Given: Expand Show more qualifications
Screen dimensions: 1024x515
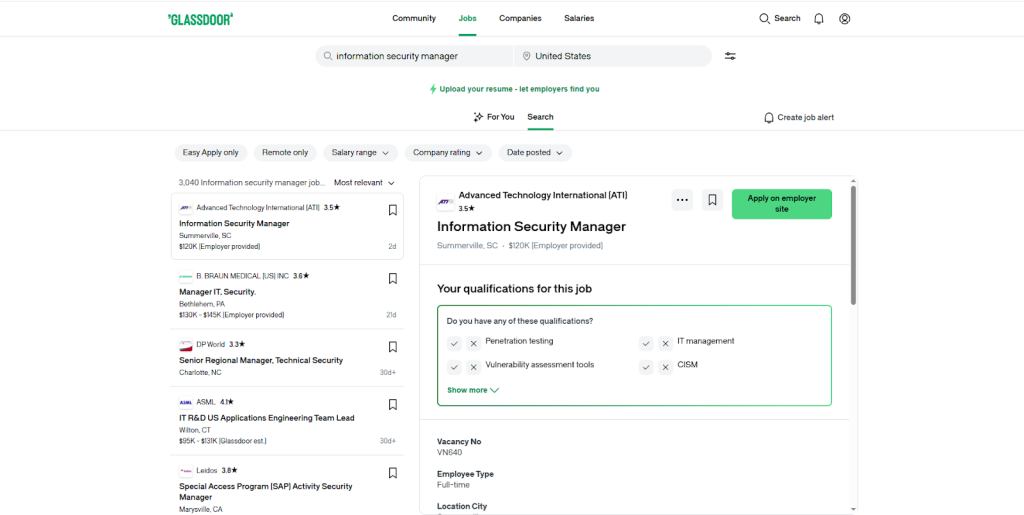Looking at the screenshot, I should tap(473, 390).
